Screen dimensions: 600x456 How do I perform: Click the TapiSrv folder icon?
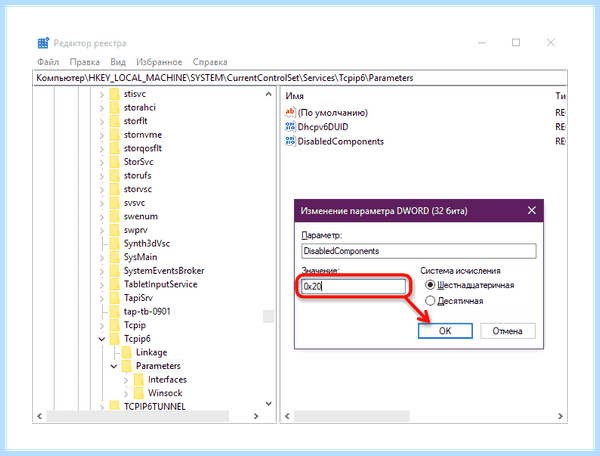point(114,298)
